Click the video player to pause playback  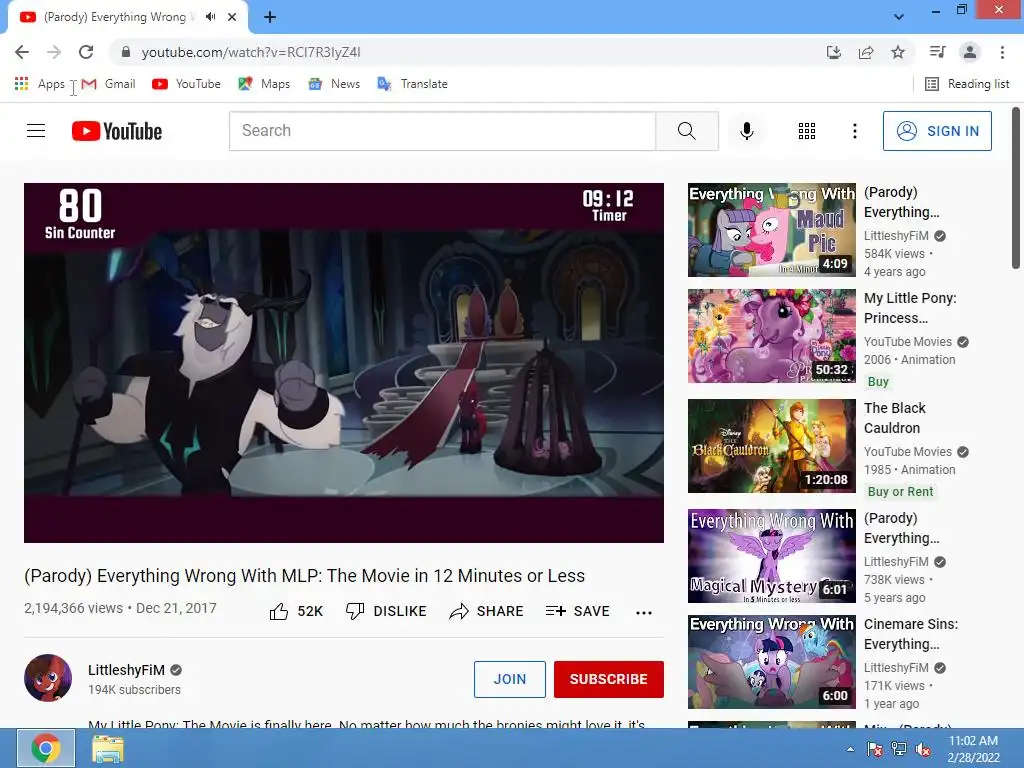tap(344, 362)
